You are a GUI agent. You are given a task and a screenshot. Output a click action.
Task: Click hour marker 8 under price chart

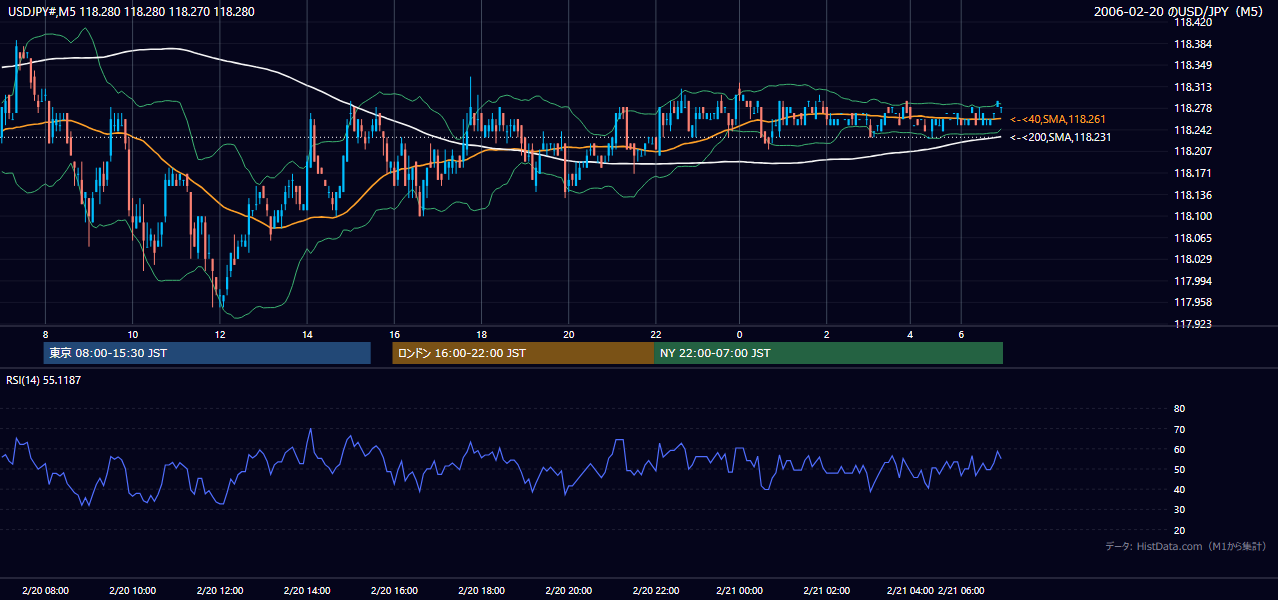46,334
